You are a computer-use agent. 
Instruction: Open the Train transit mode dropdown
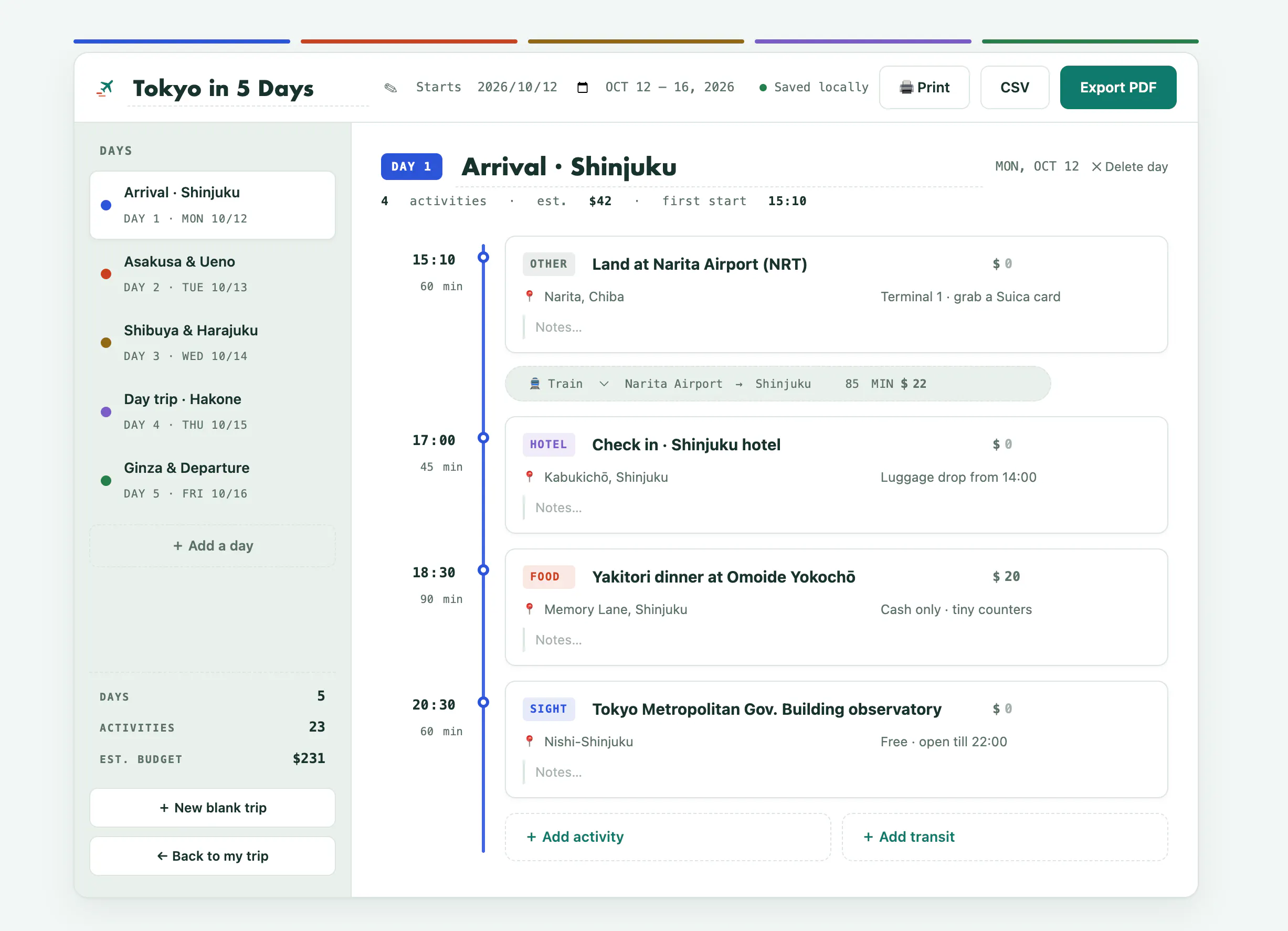(569, 384)
